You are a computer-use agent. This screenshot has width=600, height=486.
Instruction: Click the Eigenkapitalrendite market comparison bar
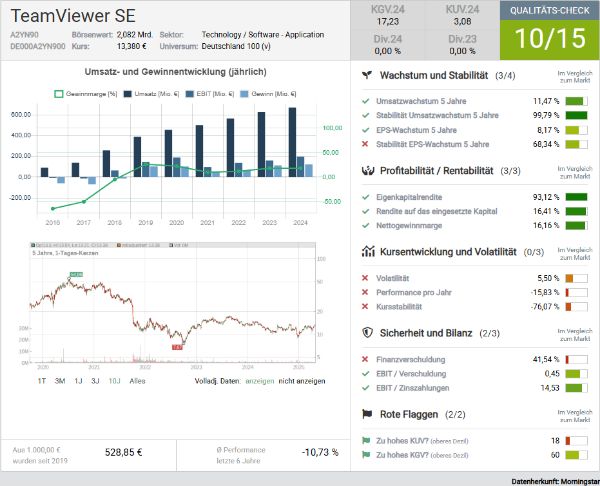coord(576,197)
